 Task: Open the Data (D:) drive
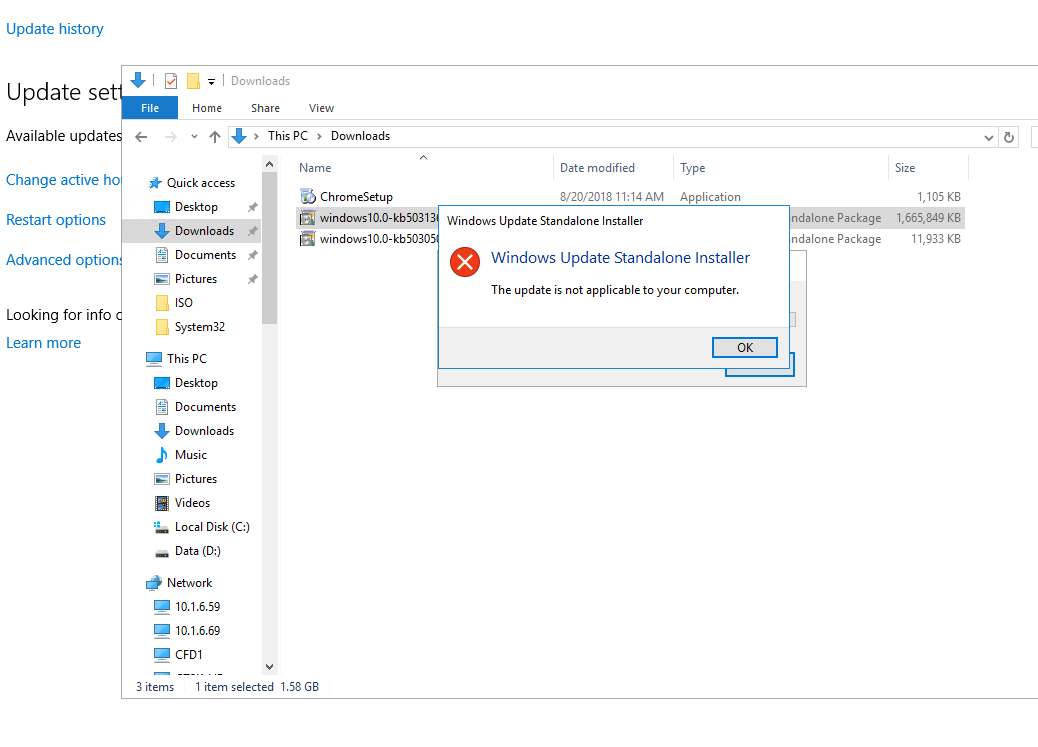pos(197,551)
